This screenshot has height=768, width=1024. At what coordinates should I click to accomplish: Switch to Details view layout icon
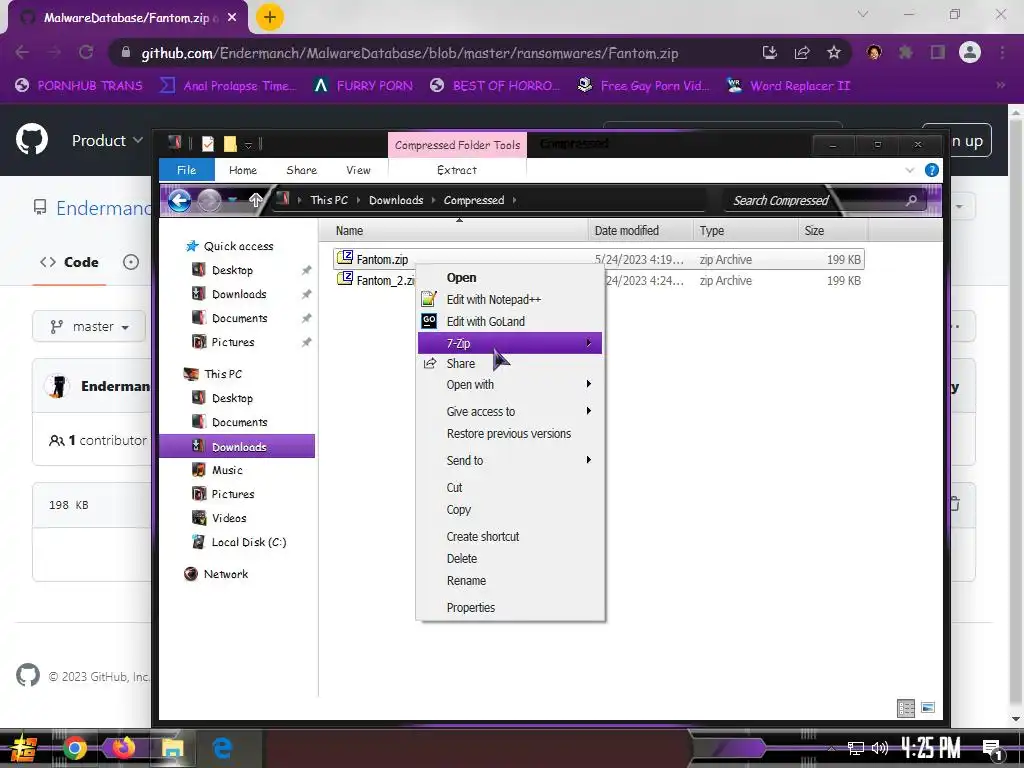906,708
